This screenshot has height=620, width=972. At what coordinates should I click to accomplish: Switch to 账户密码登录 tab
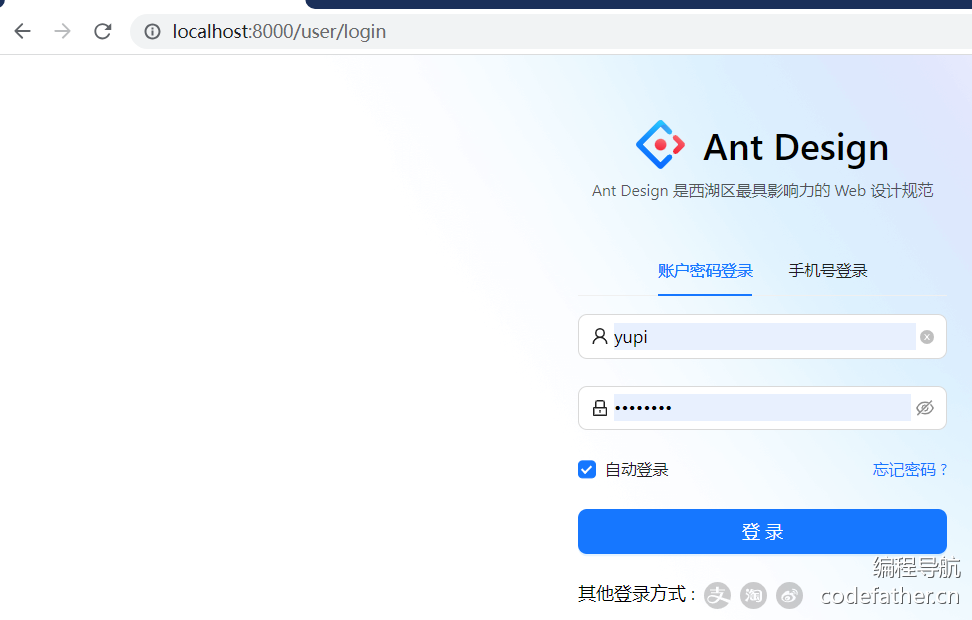coord(705,271)
